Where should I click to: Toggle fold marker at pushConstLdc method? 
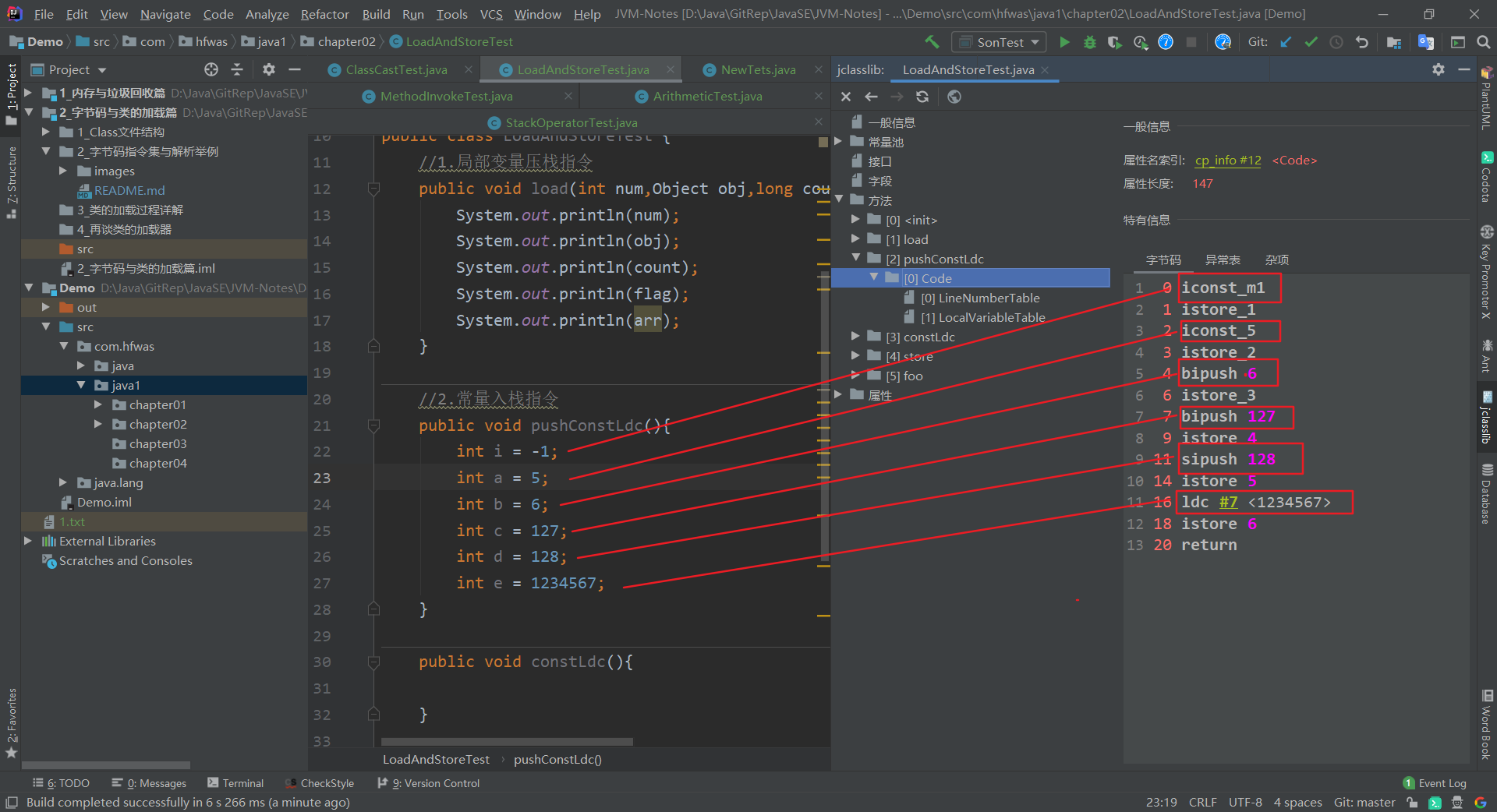coord(373,425)
